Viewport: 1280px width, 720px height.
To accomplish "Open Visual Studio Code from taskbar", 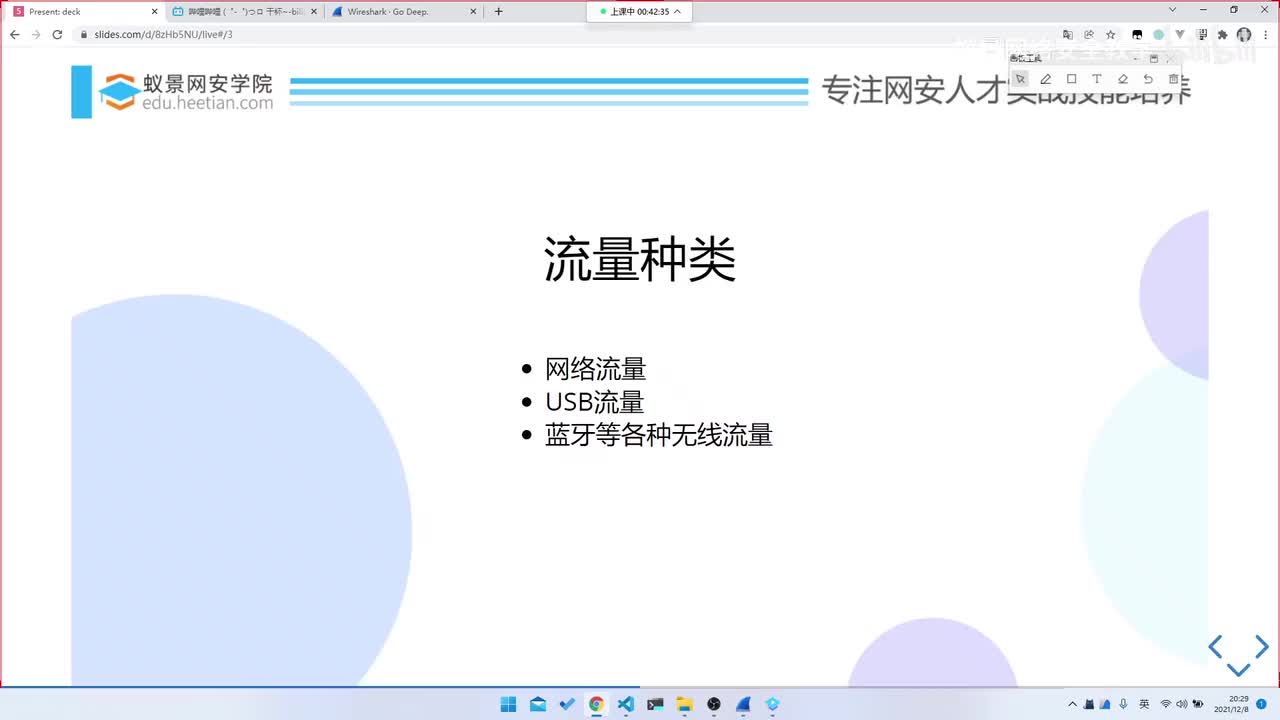I will [x=625, y=704].
